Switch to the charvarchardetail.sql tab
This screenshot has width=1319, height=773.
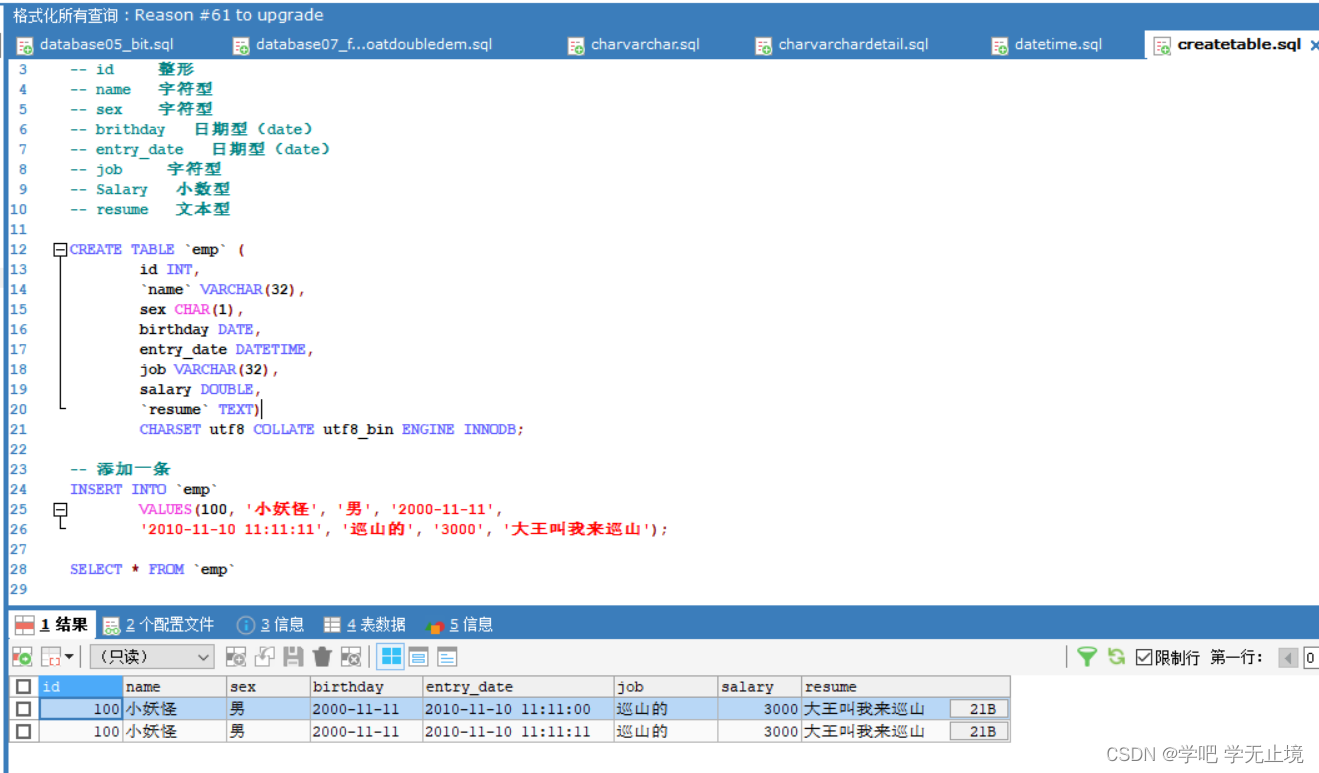[x=842, y=45]
